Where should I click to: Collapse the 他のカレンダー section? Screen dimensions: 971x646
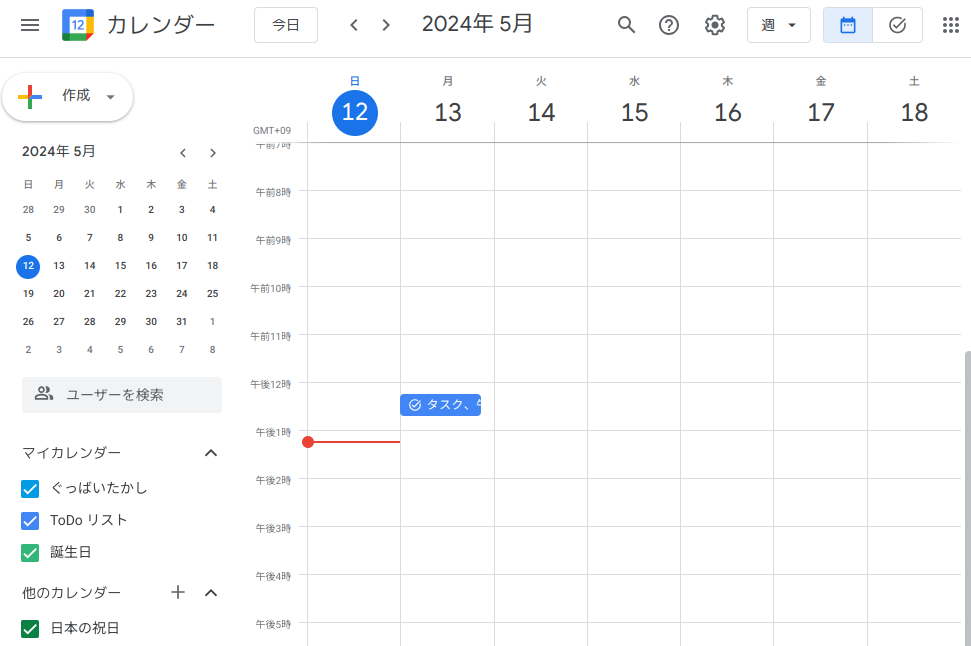click(211, 593)
